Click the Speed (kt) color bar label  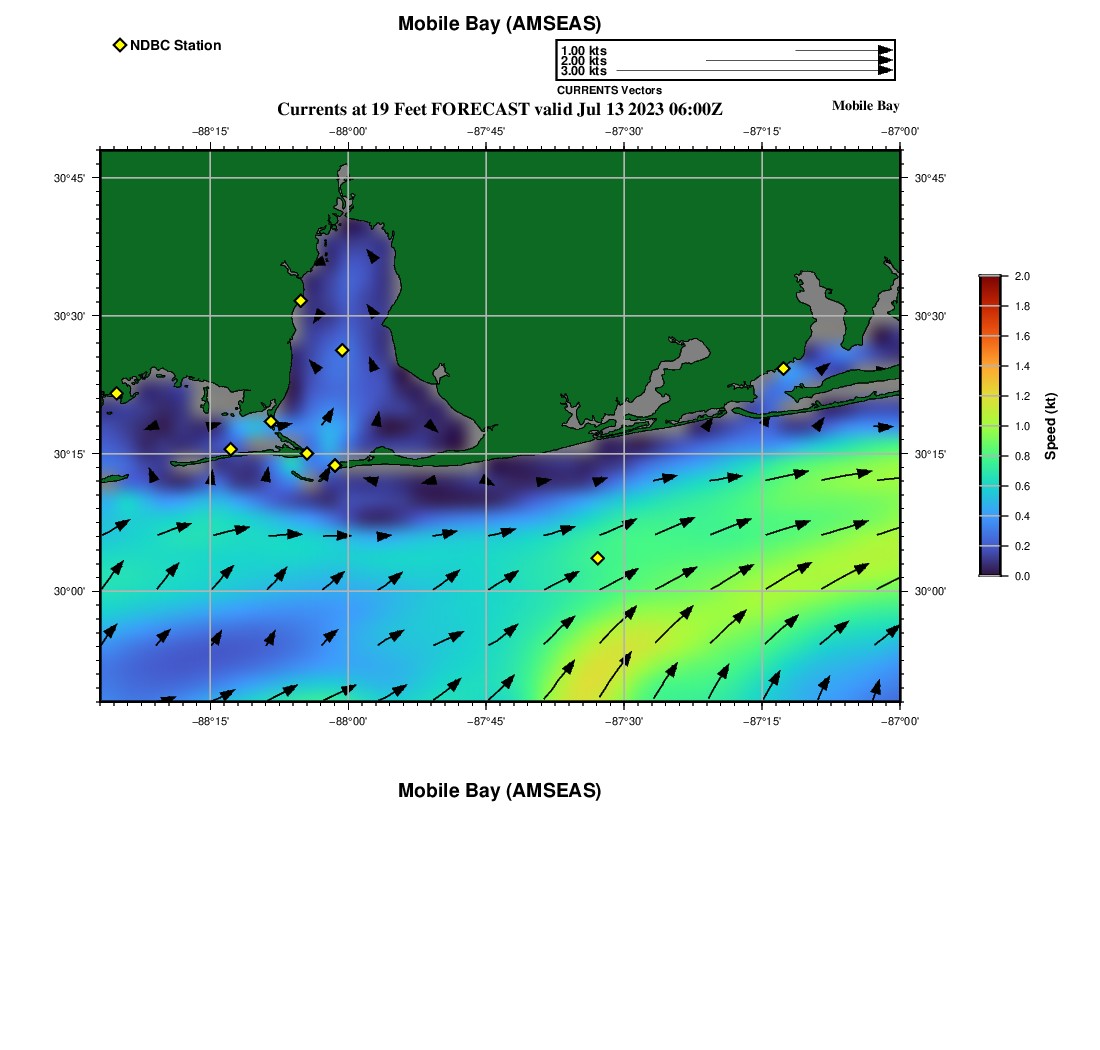[x=1051, y=426]
